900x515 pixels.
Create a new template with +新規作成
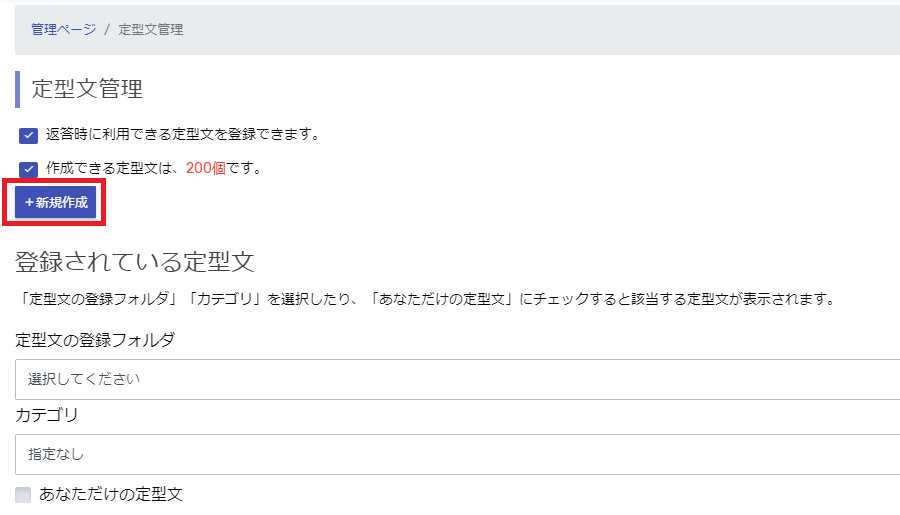click(56, 202)
